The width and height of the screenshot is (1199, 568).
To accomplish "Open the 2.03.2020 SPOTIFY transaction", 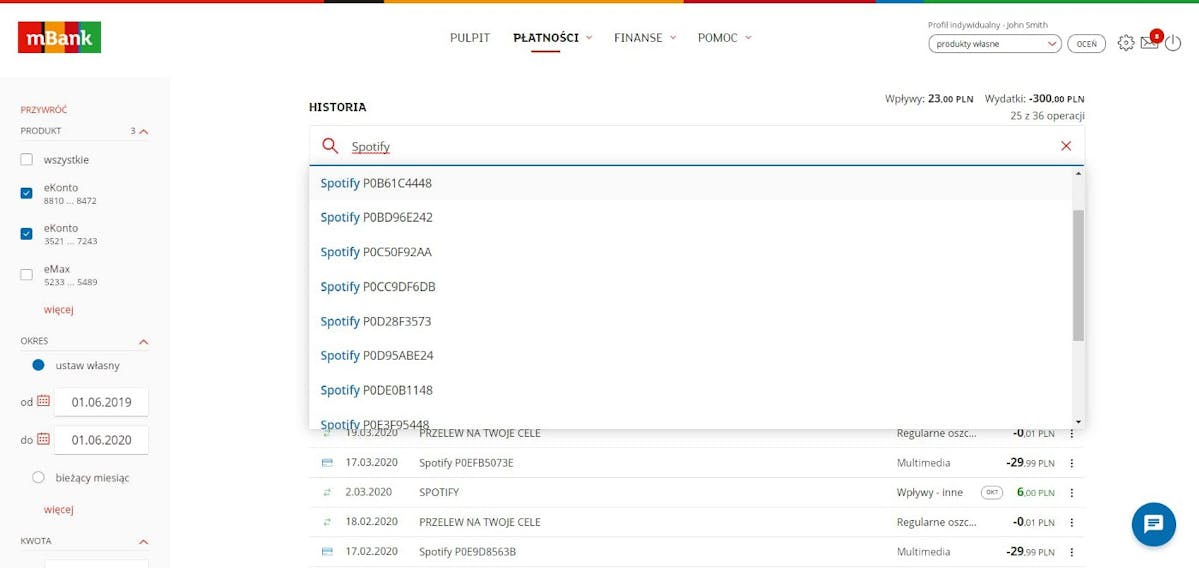I will click(697, 492).
